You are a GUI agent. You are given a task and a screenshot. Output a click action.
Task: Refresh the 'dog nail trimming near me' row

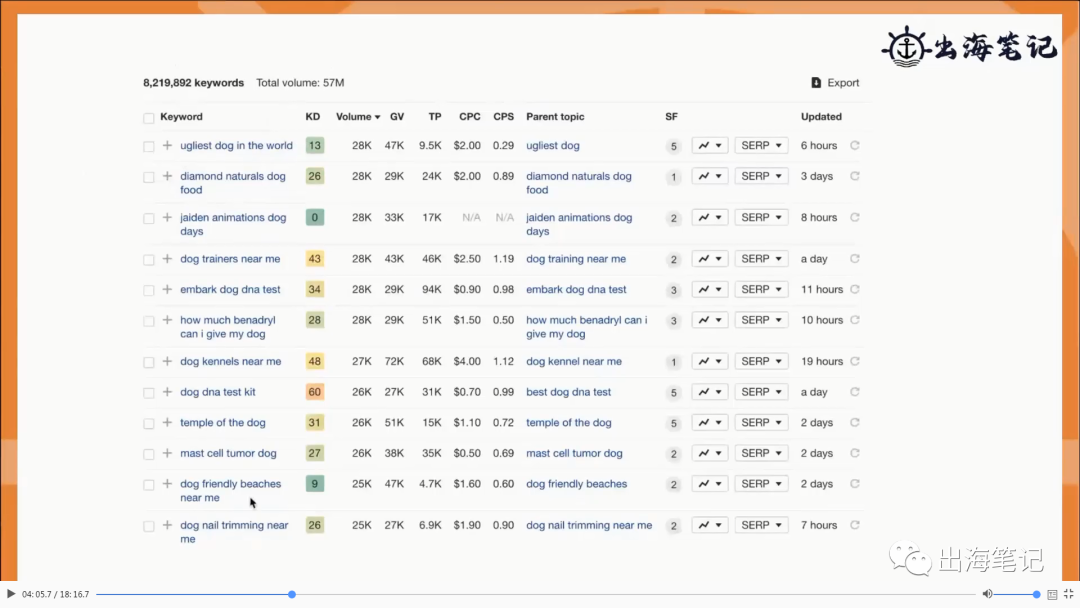click(x=854, y=525)
